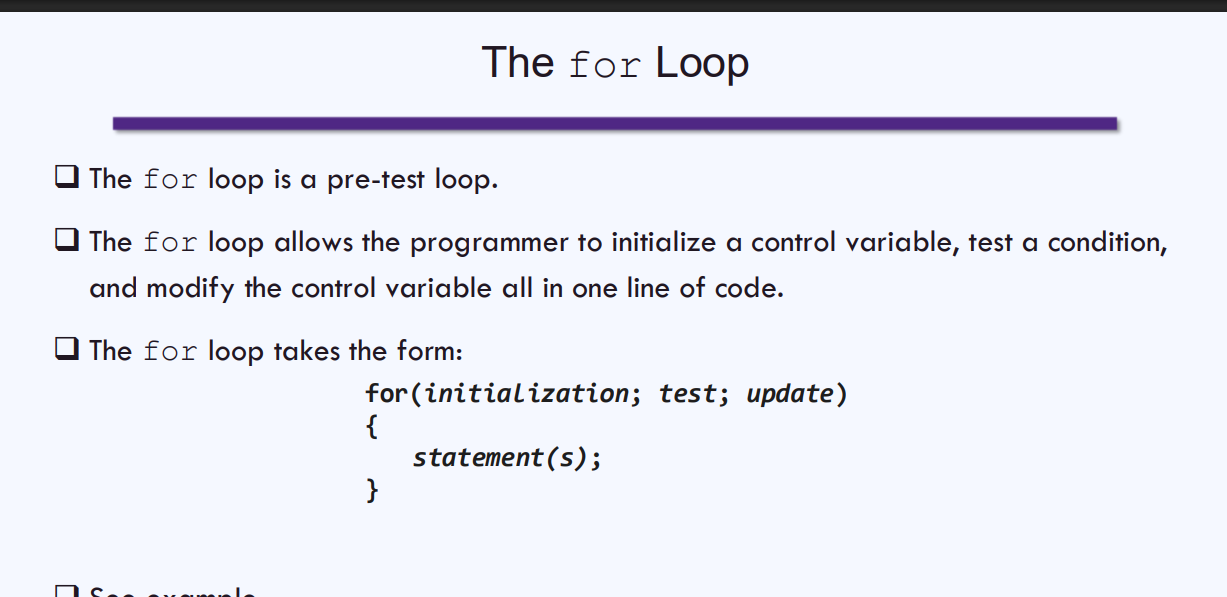The height and width of the screenshot is (597, 1227).
Task: Click the "statement(s);" code line
Action: tap(507, 458)
